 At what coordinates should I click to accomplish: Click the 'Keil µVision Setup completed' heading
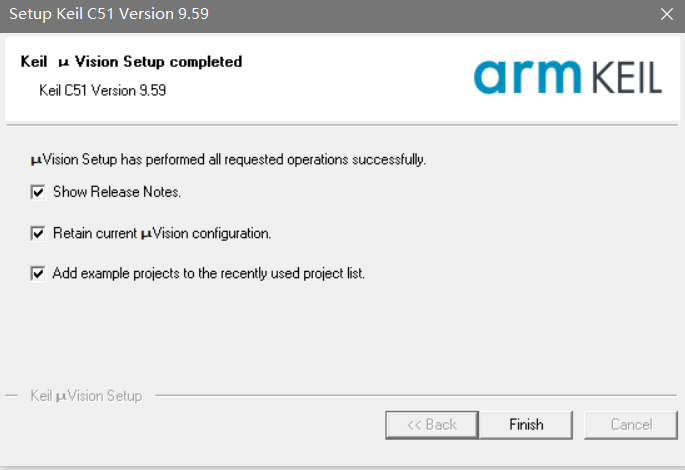coord(130,62)
